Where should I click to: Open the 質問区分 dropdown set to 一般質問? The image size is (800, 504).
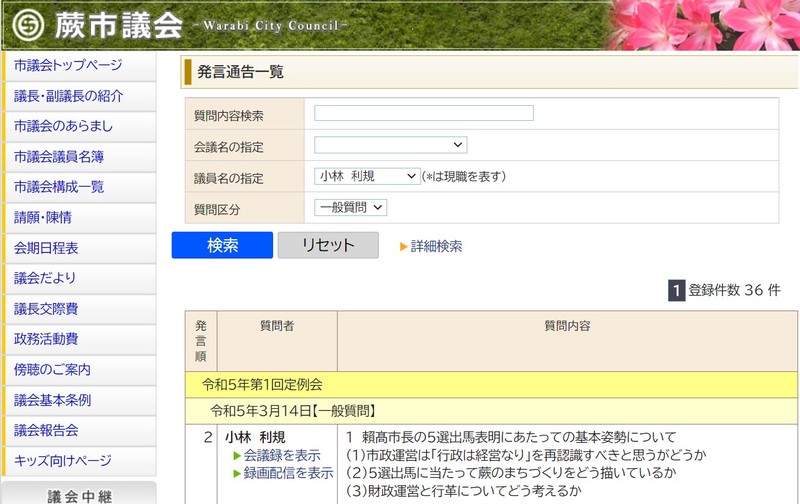(350, 207)
